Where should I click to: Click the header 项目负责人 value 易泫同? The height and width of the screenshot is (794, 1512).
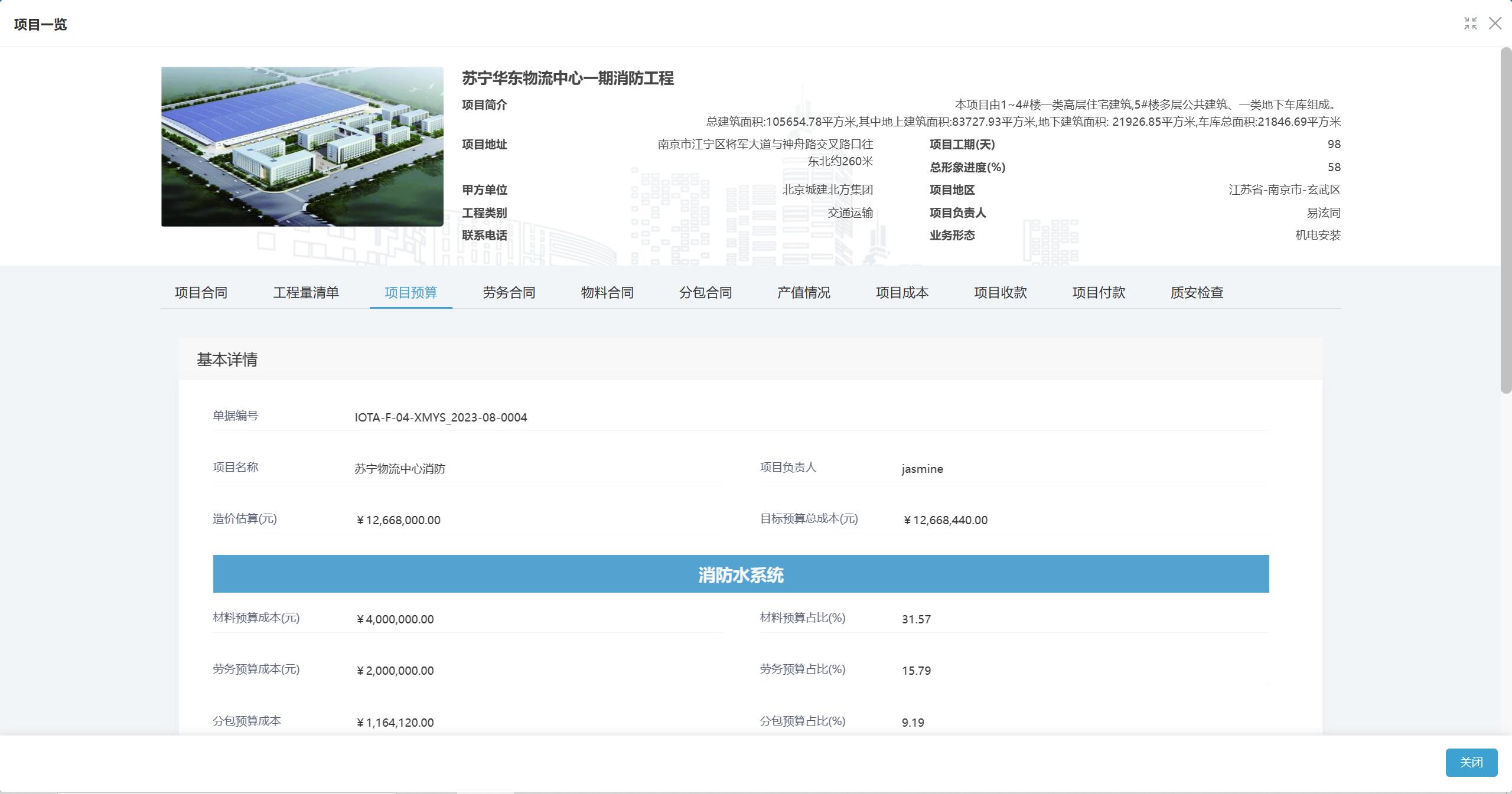tap(1324, 213)
